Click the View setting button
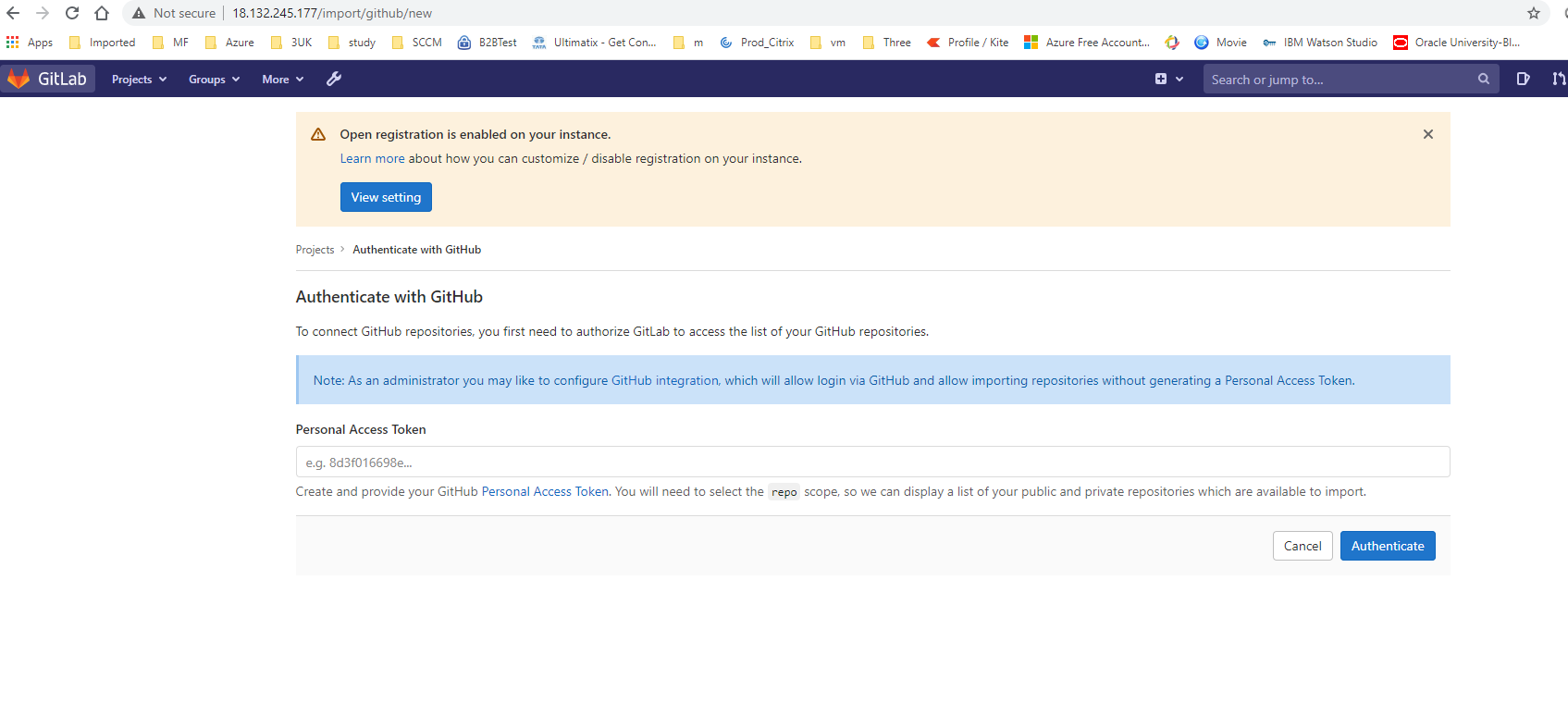The width and height of the screenshot is (1568, 728). (x=386, y=197)
